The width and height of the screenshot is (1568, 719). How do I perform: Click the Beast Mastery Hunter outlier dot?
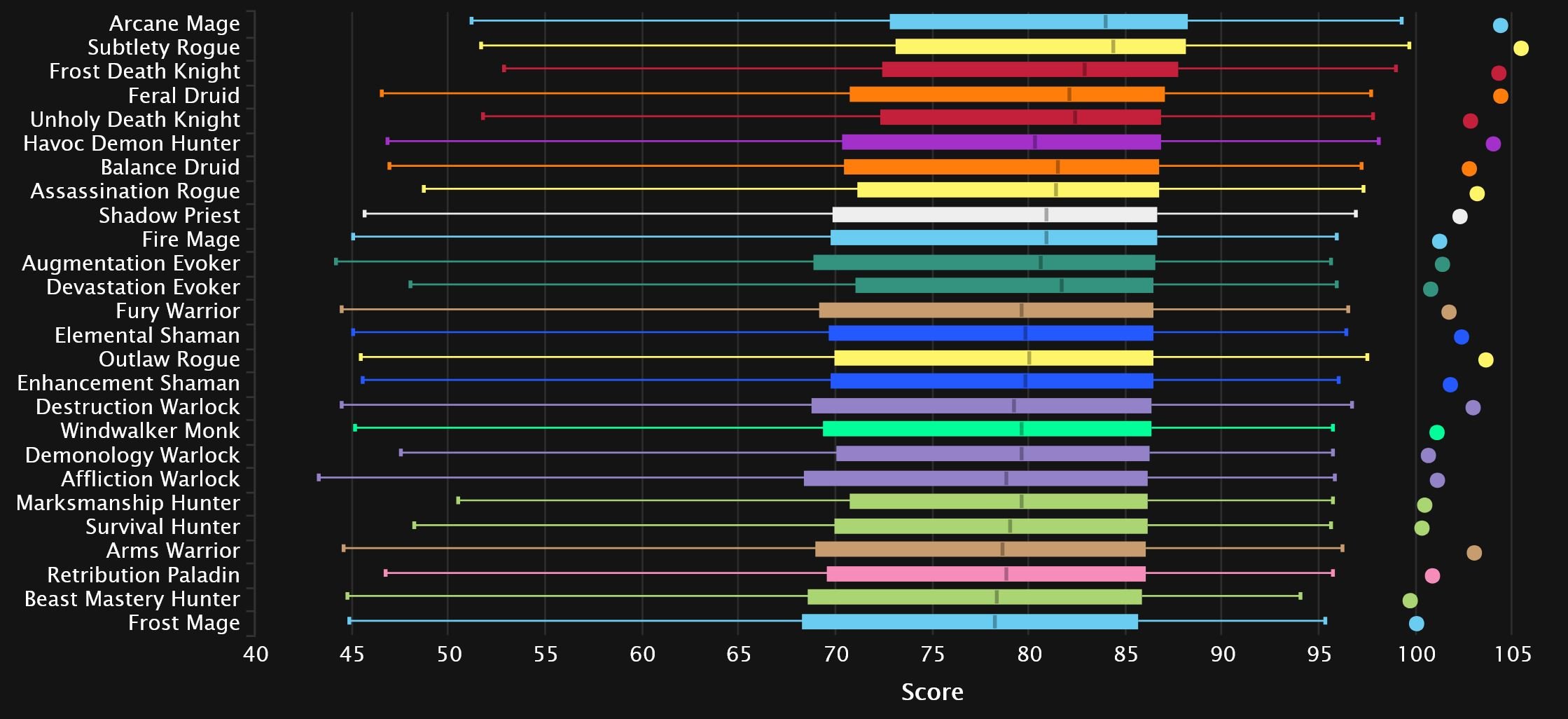[1410, 601]
